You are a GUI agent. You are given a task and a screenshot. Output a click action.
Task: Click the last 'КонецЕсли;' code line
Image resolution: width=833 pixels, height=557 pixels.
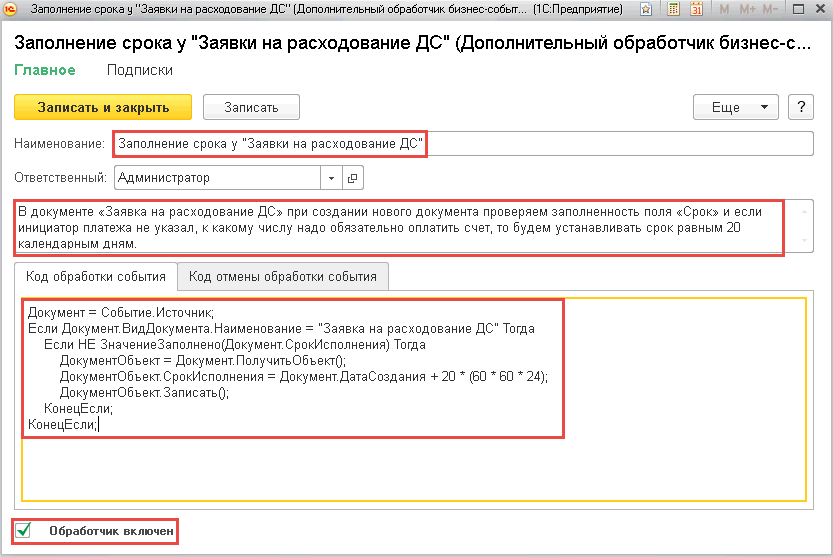pos(63,425)
